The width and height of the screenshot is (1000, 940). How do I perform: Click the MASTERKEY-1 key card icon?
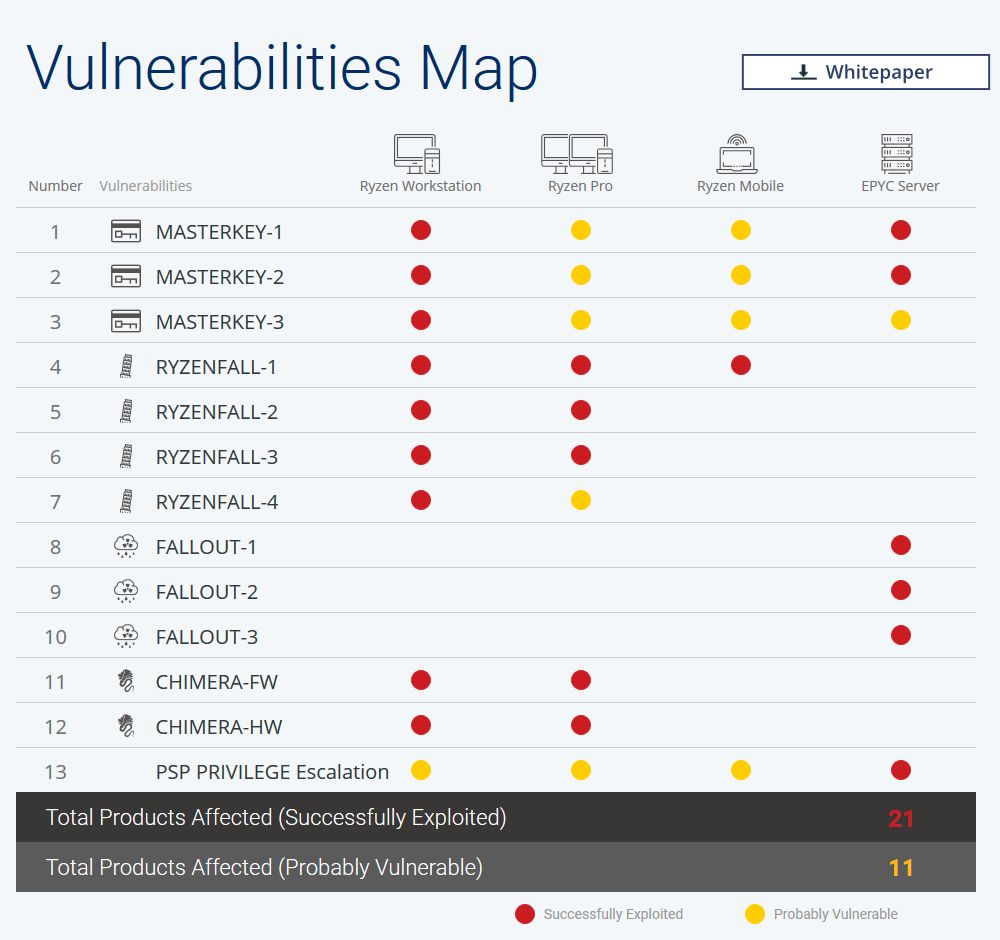[x=126, y=231]
